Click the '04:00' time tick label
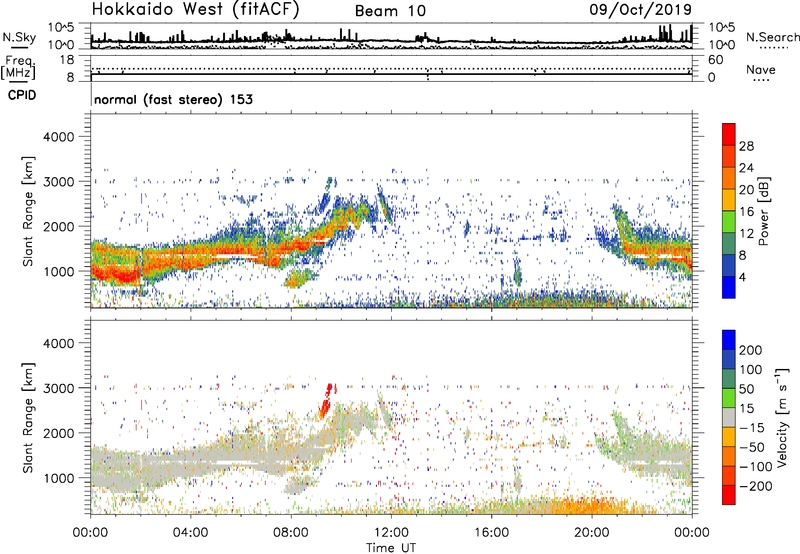Screen dimensions: 800x554 (190, 533)
